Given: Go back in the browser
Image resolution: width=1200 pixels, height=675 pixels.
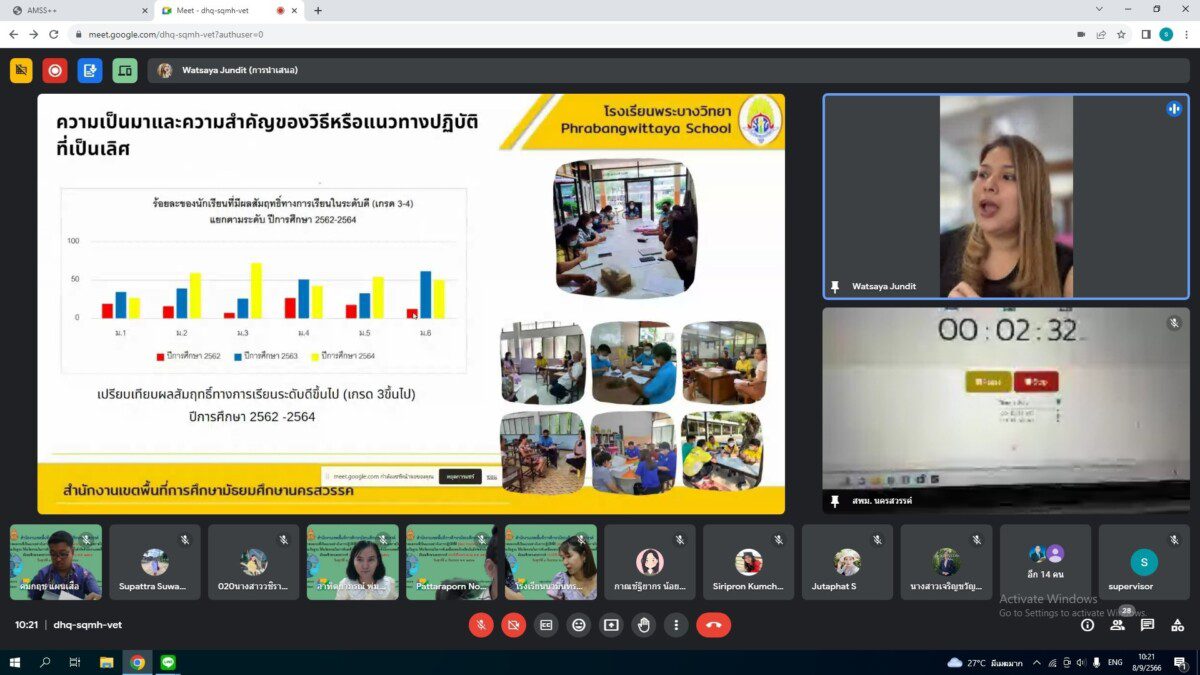Looking at the screenshot, I should (x=13, y=34).
